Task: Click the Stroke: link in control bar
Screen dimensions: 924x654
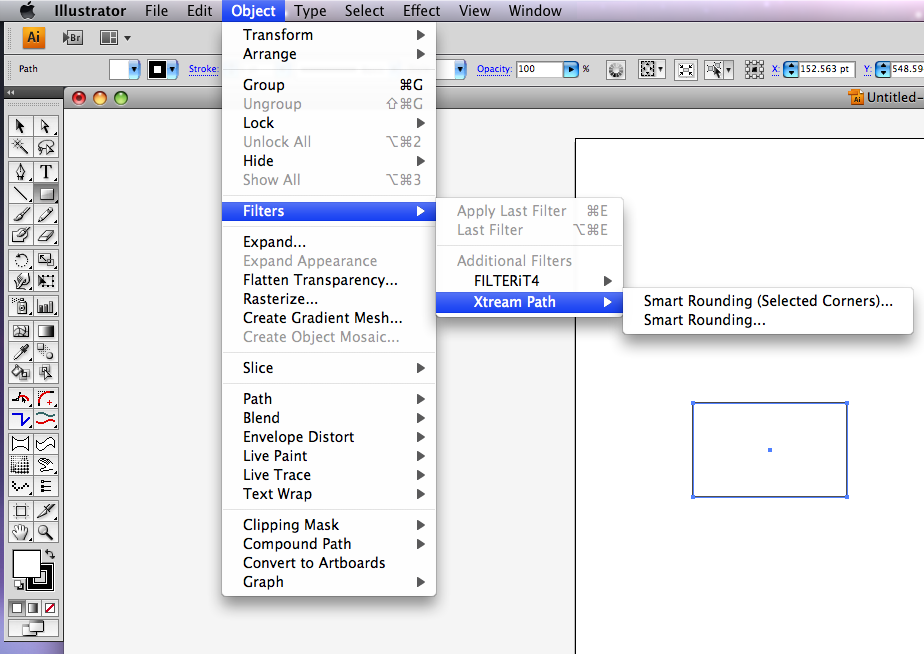Action: (203, 69)
